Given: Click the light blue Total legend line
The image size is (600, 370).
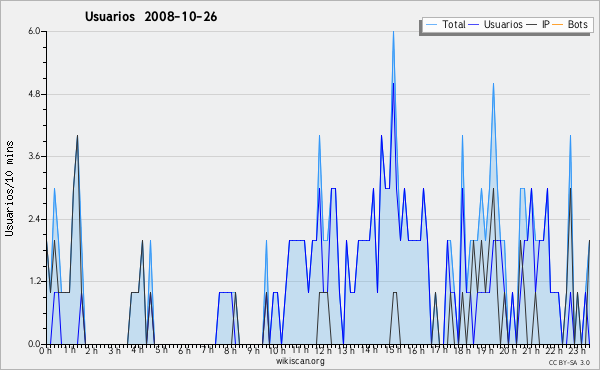Looking at the screenshot, I should 431,25.
